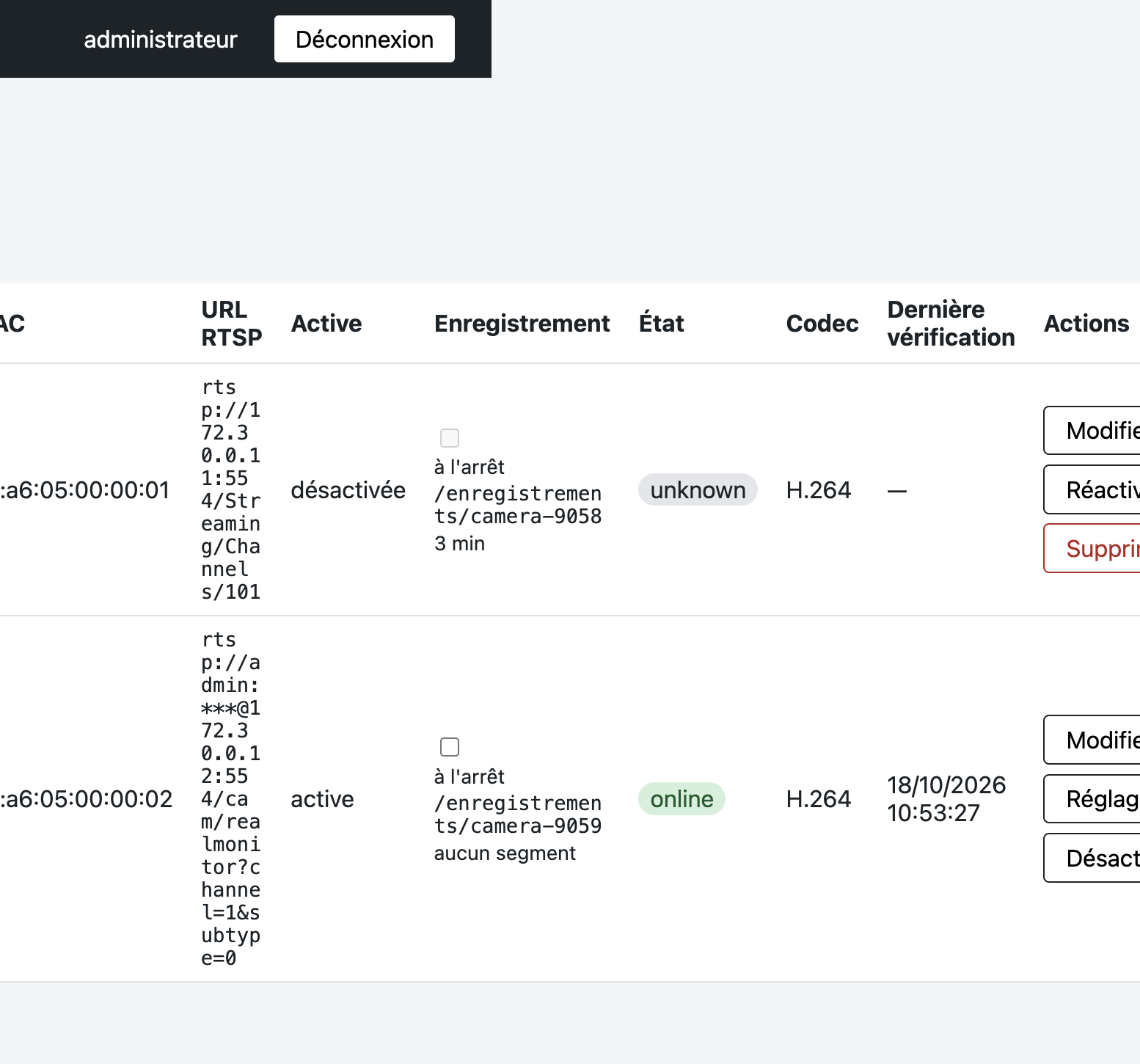Click path /enregistrements/camera-9058
The height and width of the screenshot is (1064, 1140).
click(x=518, y=505)
